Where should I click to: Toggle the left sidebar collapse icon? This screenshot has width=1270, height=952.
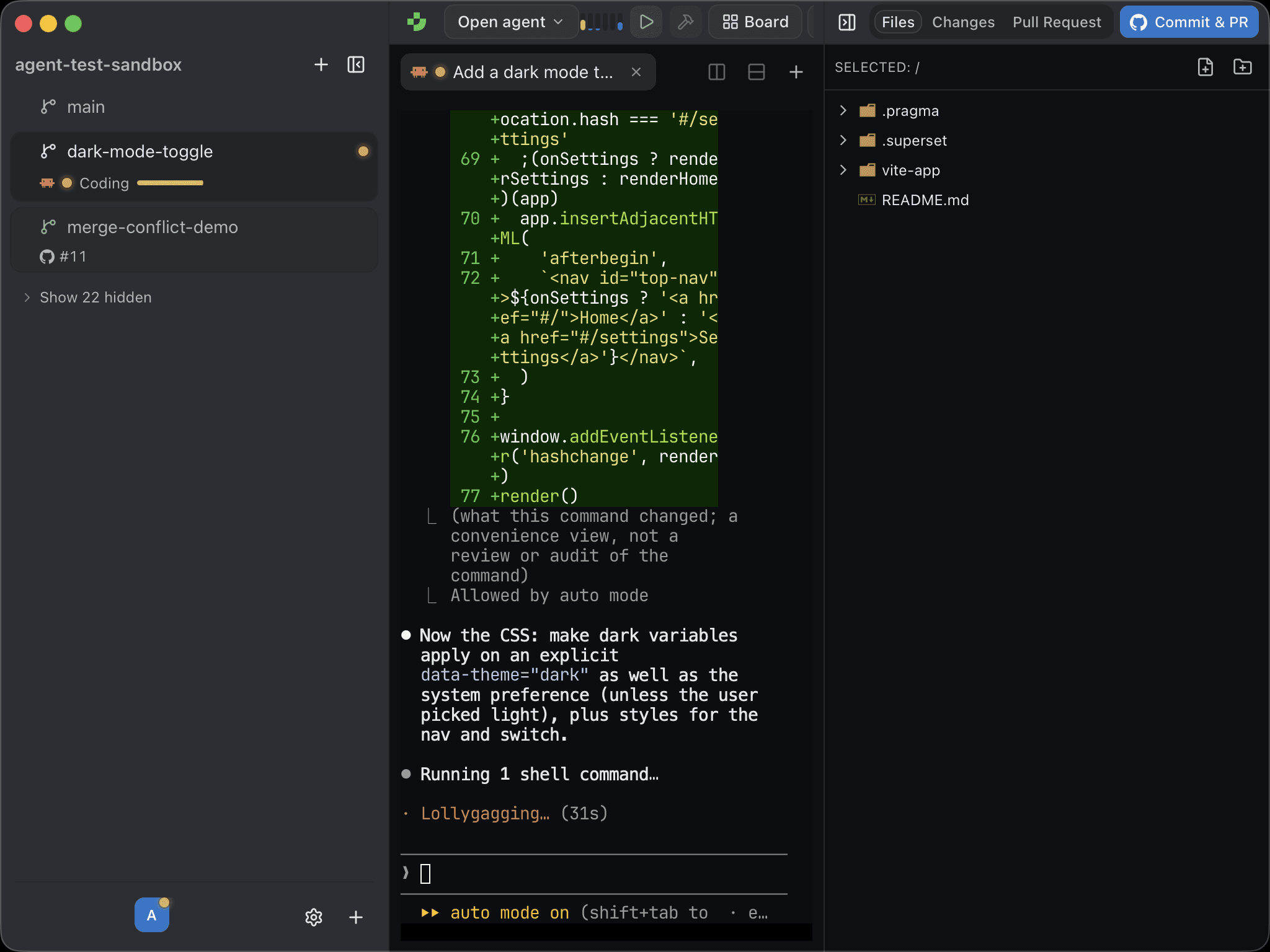tap(356, 64)
